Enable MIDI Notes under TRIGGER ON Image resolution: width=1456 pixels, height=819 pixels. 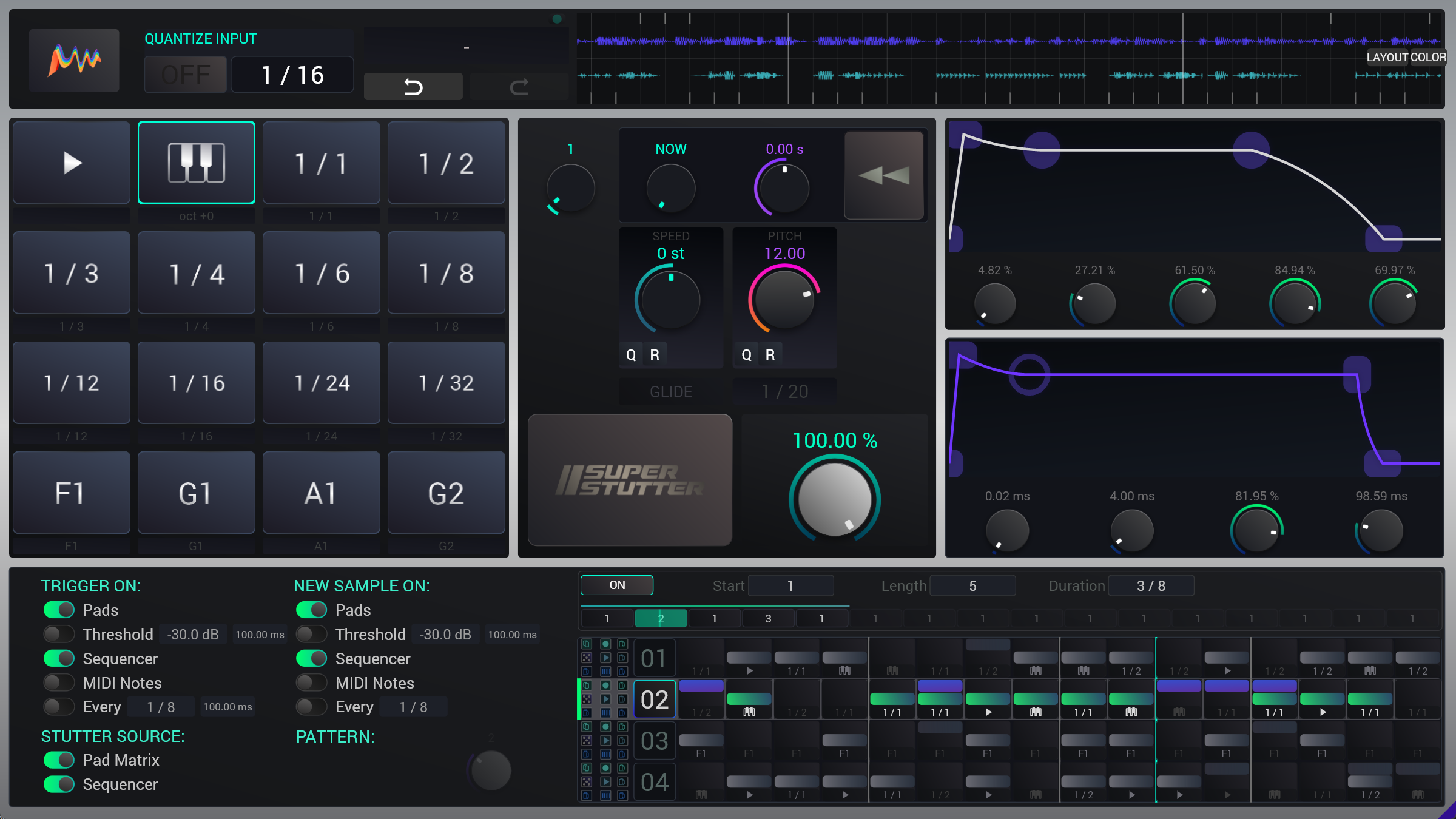point(58,682)
